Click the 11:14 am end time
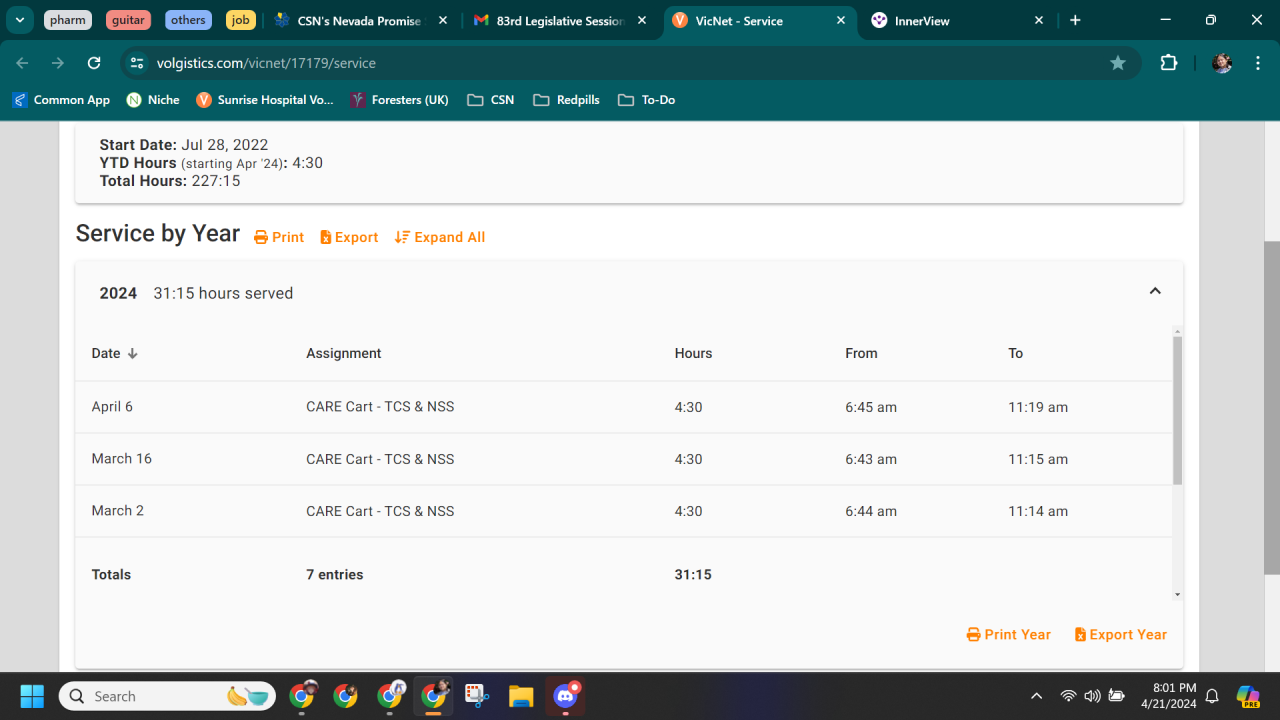This screenshot has width=1280, height=720. pyautogui.click(x=1038, y=511)
